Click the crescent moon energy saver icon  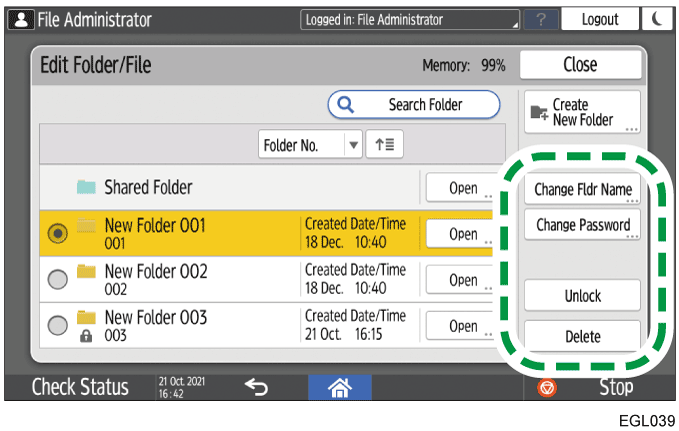(659, 19)
